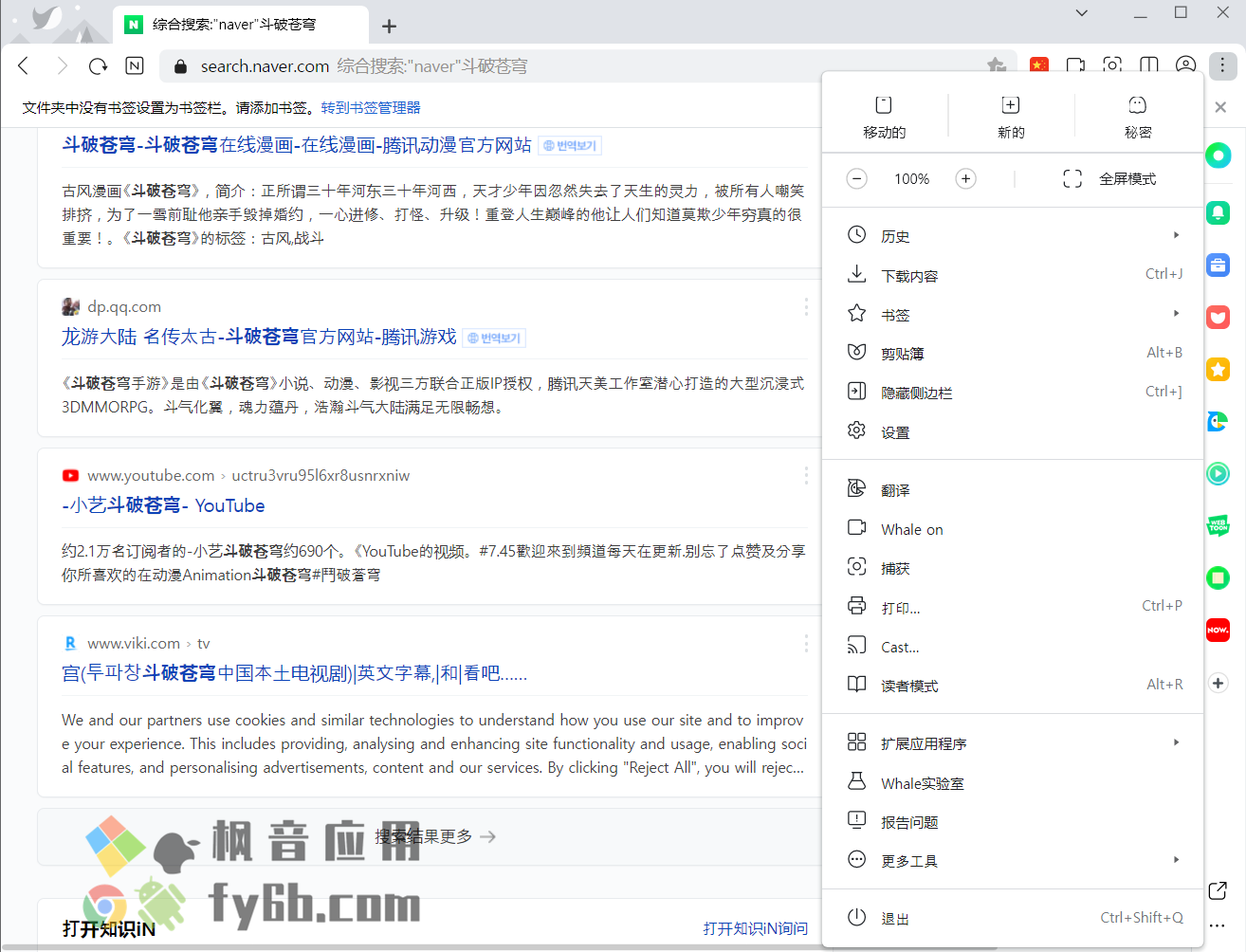This screenshot has height=952, width=1246.
Task: Open 龙游大陆 腾讯游戏 result link
Action: click(259, 337)
